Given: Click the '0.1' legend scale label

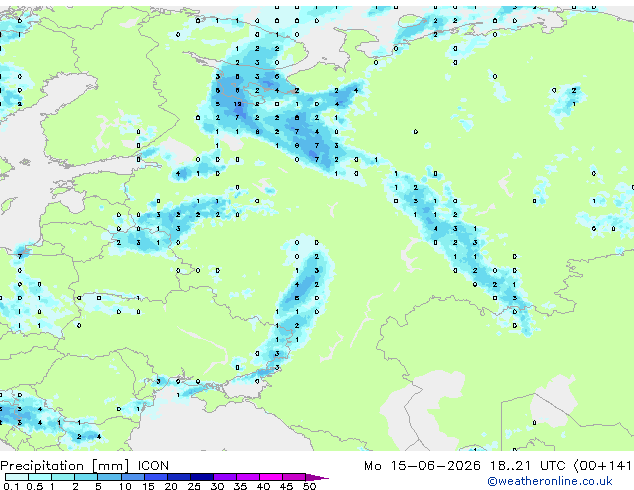Looking at the screenshot, I should (11, 486).
